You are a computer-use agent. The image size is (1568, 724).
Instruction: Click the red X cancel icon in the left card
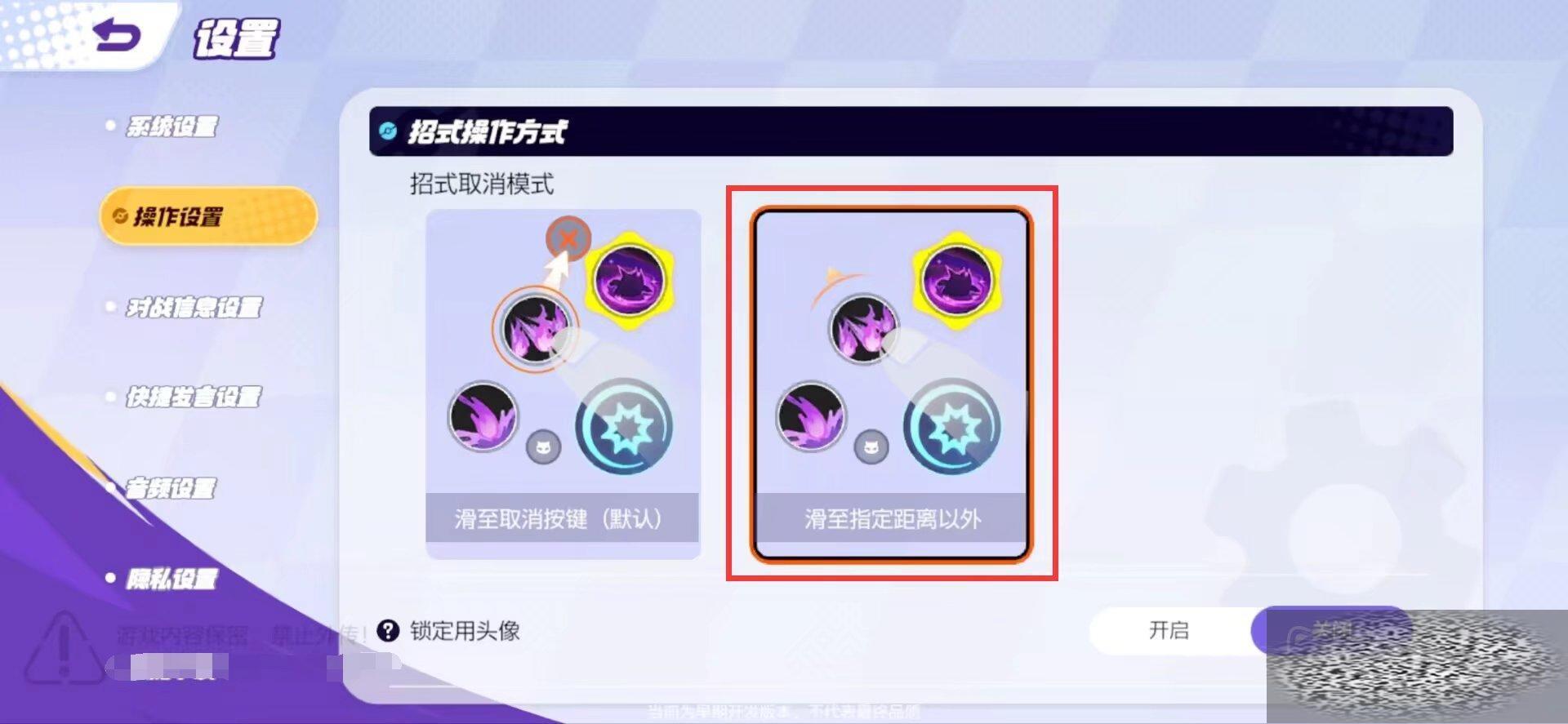(568, 239)
